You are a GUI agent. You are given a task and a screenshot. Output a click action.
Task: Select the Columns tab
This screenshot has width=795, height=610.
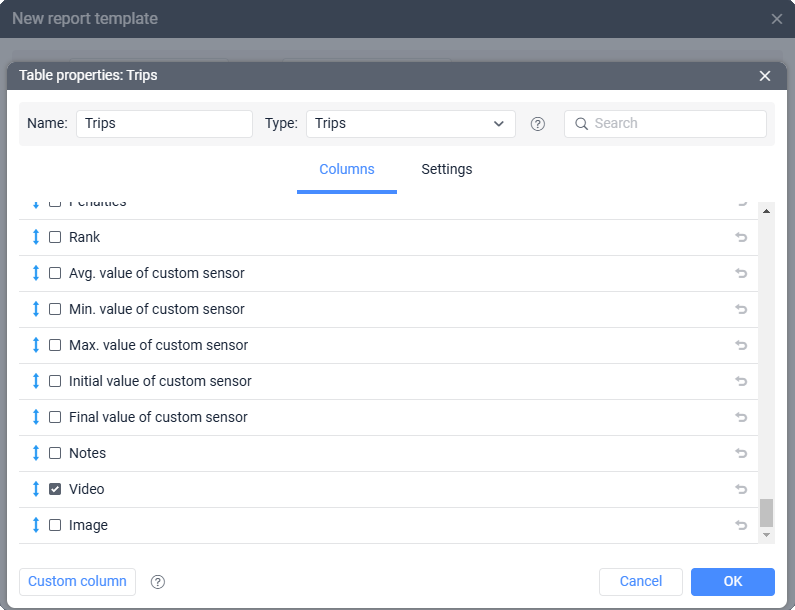click(x=347, y=170)
